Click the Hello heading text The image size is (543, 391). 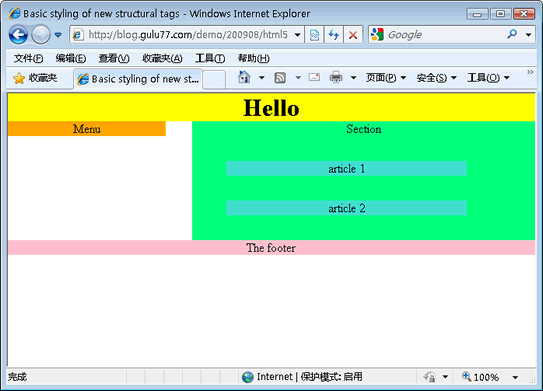point(271,108)
